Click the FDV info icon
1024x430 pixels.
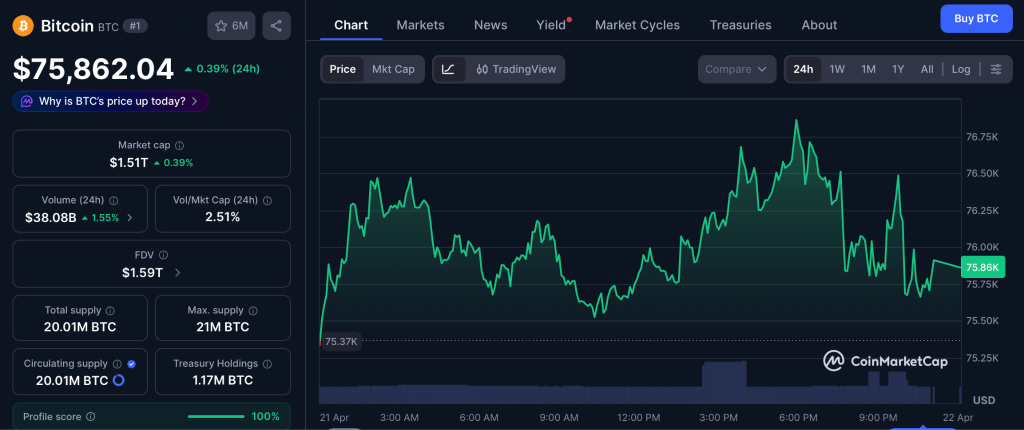163,255
